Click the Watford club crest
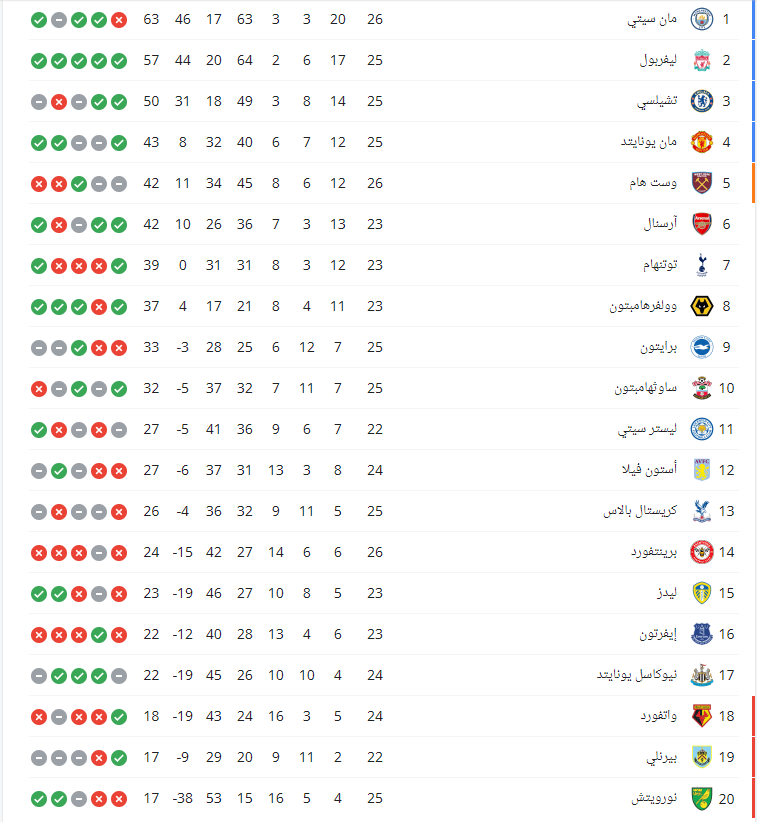Screen dimensions: 757x822 tap(702, 716)
